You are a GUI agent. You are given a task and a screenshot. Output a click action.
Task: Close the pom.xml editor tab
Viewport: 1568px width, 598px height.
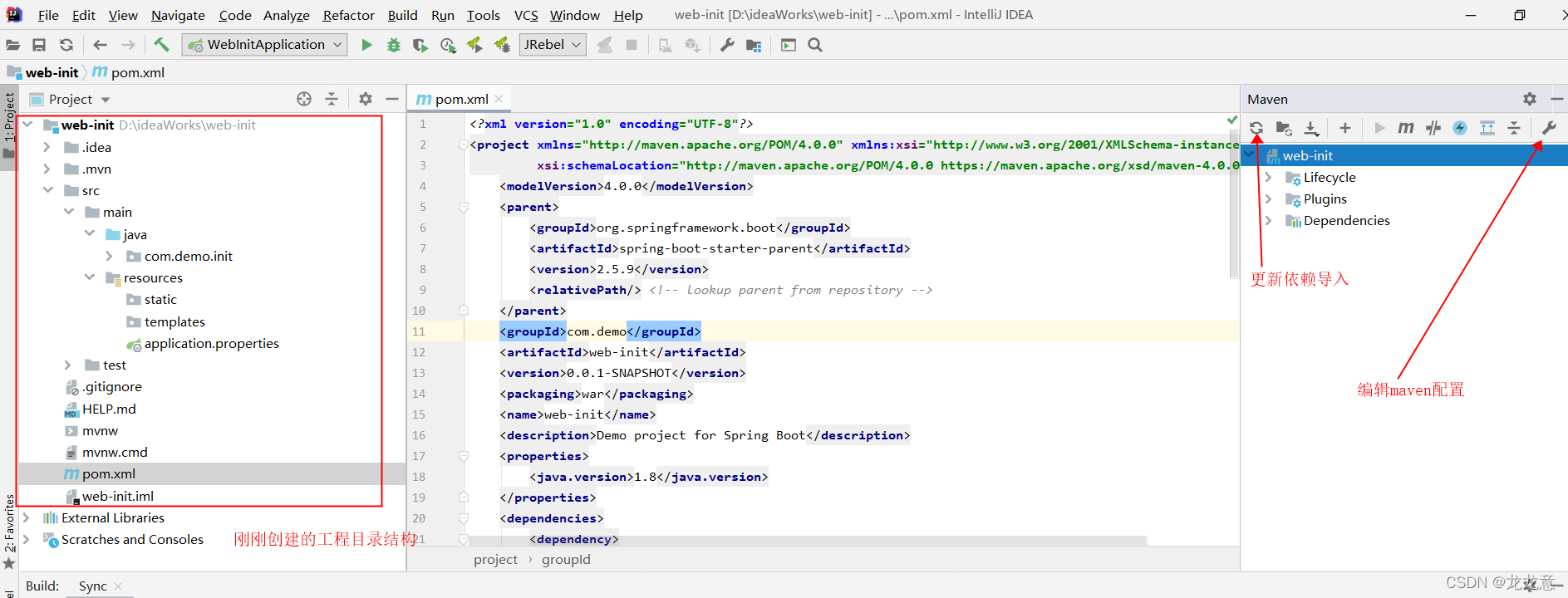[x=499, y=99]
